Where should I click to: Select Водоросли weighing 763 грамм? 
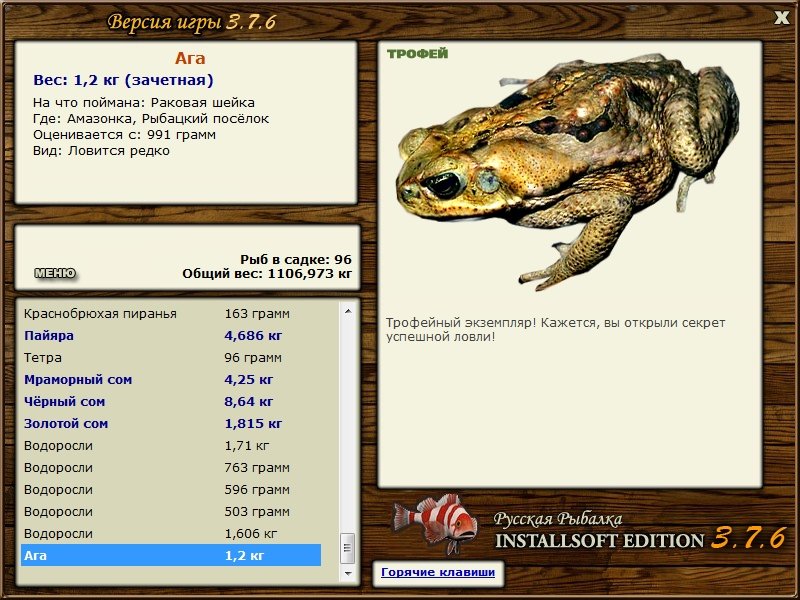click(171, 467)
